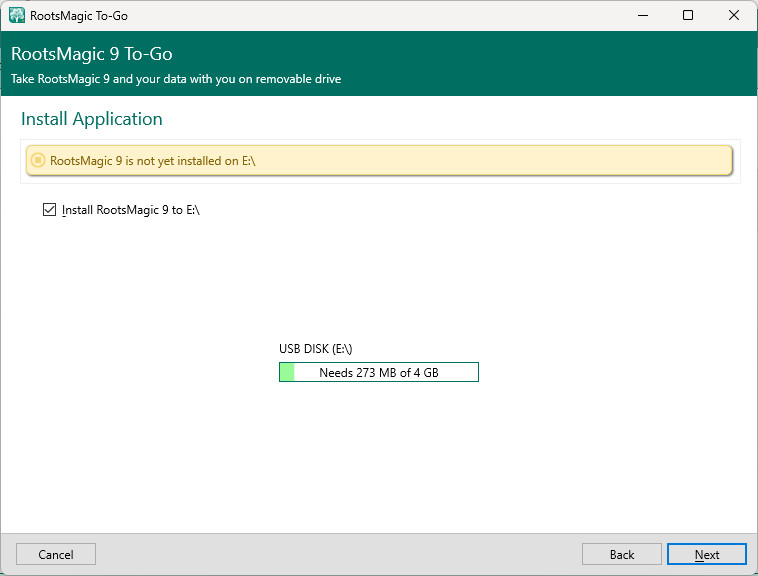Click the warning icon in yellow banner
758x576 pixels.
(x=38, y=160)
